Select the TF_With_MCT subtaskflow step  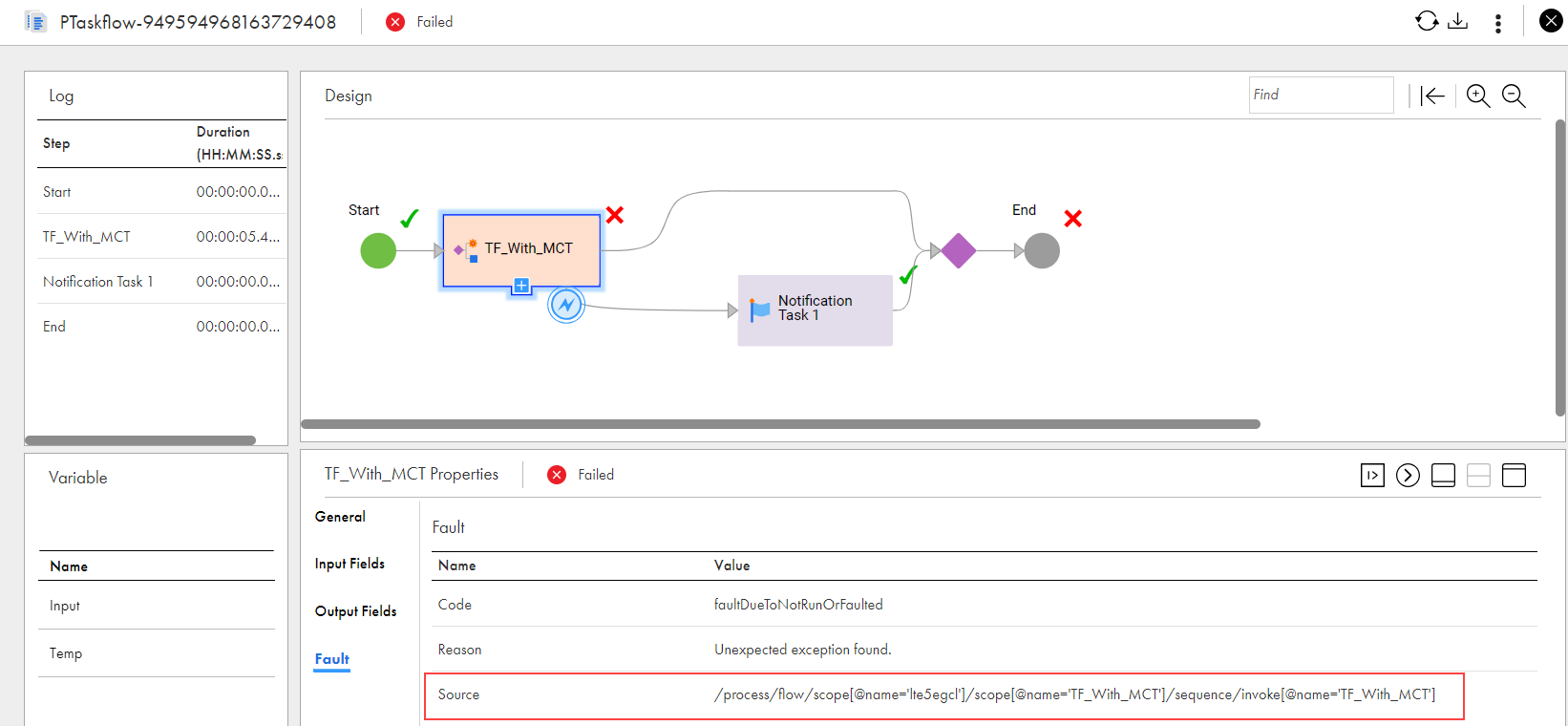(521, 249)
